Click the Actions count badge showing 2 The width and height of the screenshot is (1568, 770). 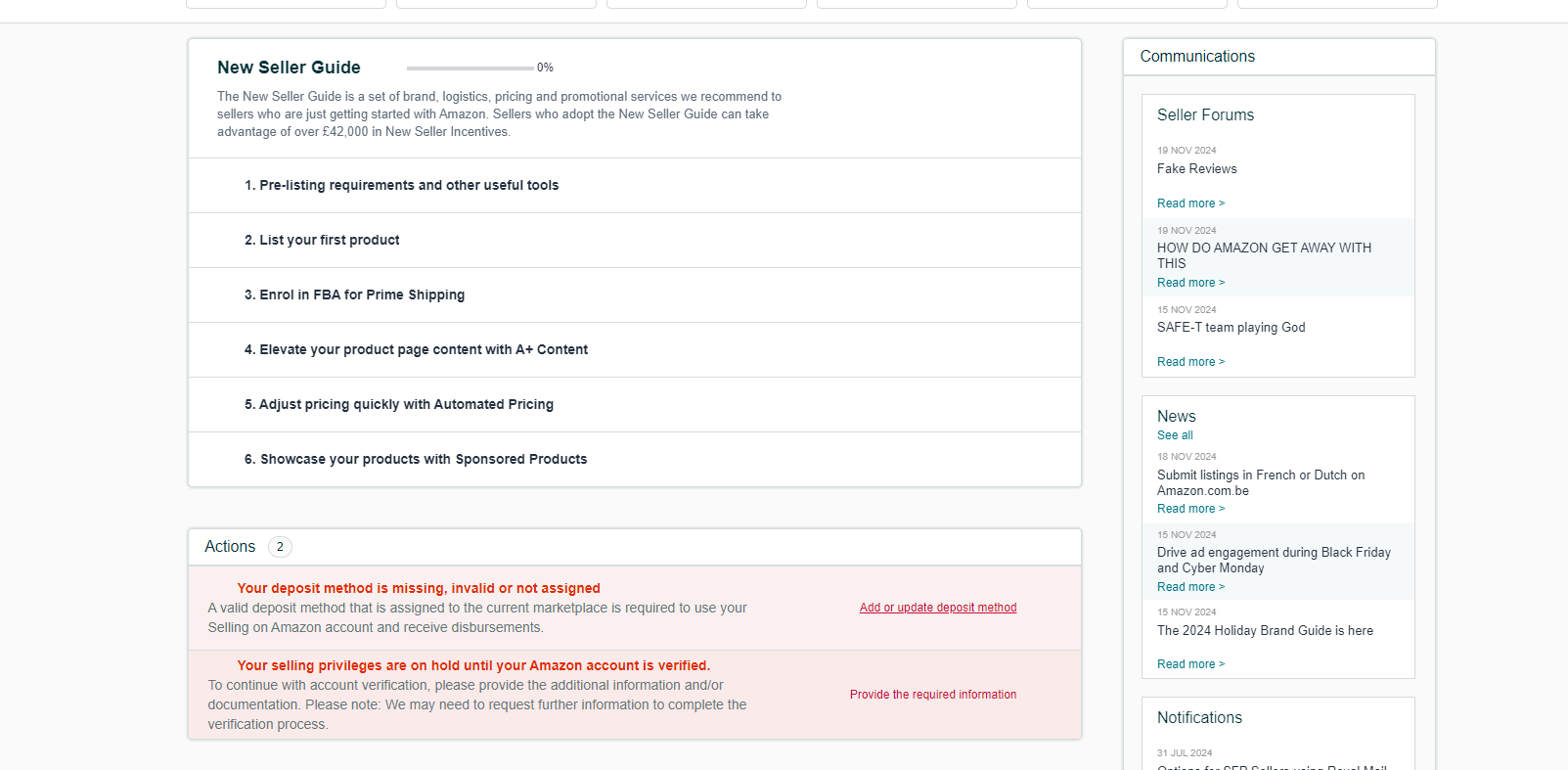pos(280,547)
